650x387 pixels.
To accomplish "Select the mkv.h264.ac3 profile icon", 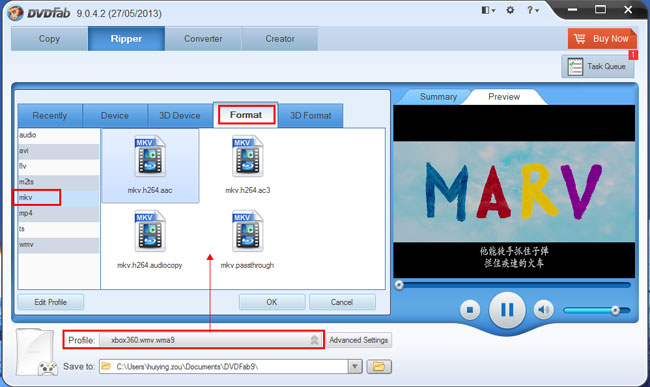I will pyautogui.click(x=247, y=157).
